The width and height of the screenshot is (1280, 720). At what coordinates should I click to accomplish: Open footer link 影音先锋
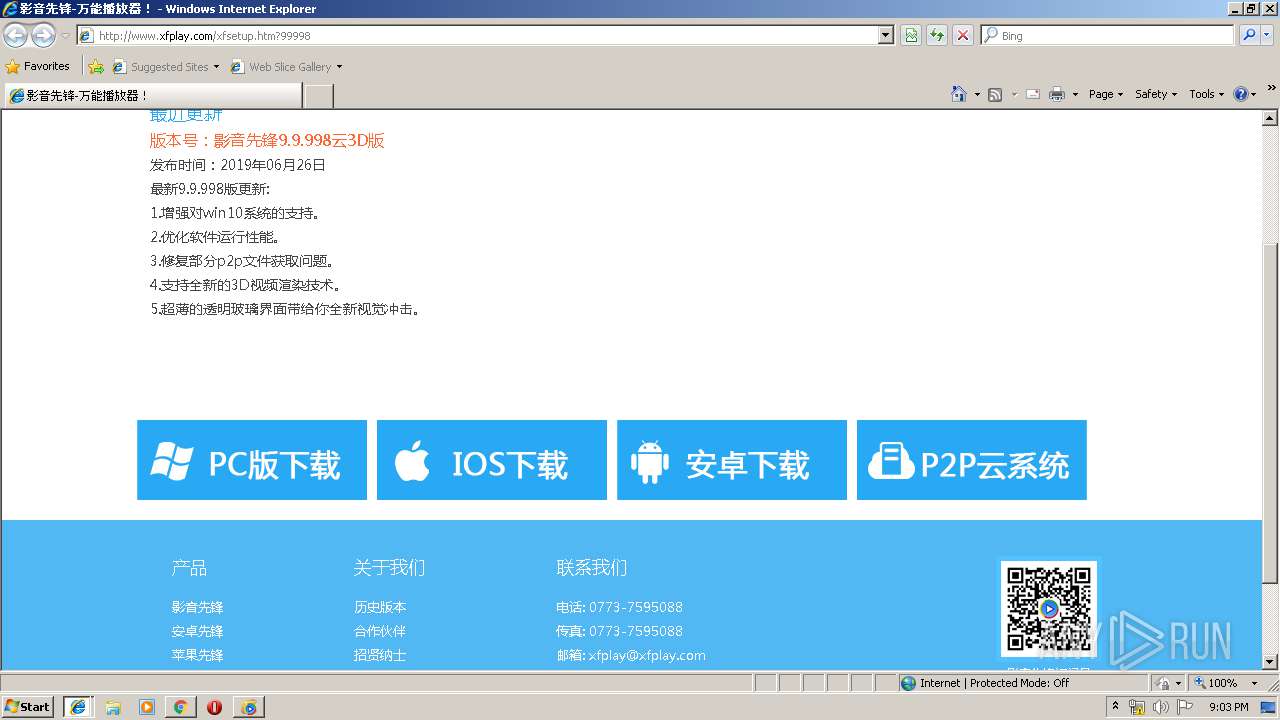point(197,607)
